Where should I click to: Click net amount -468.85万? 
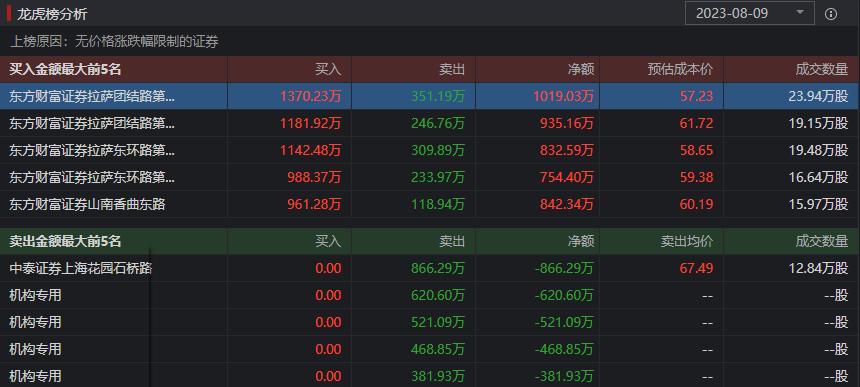pyautogui.click(x=564, y=349)
